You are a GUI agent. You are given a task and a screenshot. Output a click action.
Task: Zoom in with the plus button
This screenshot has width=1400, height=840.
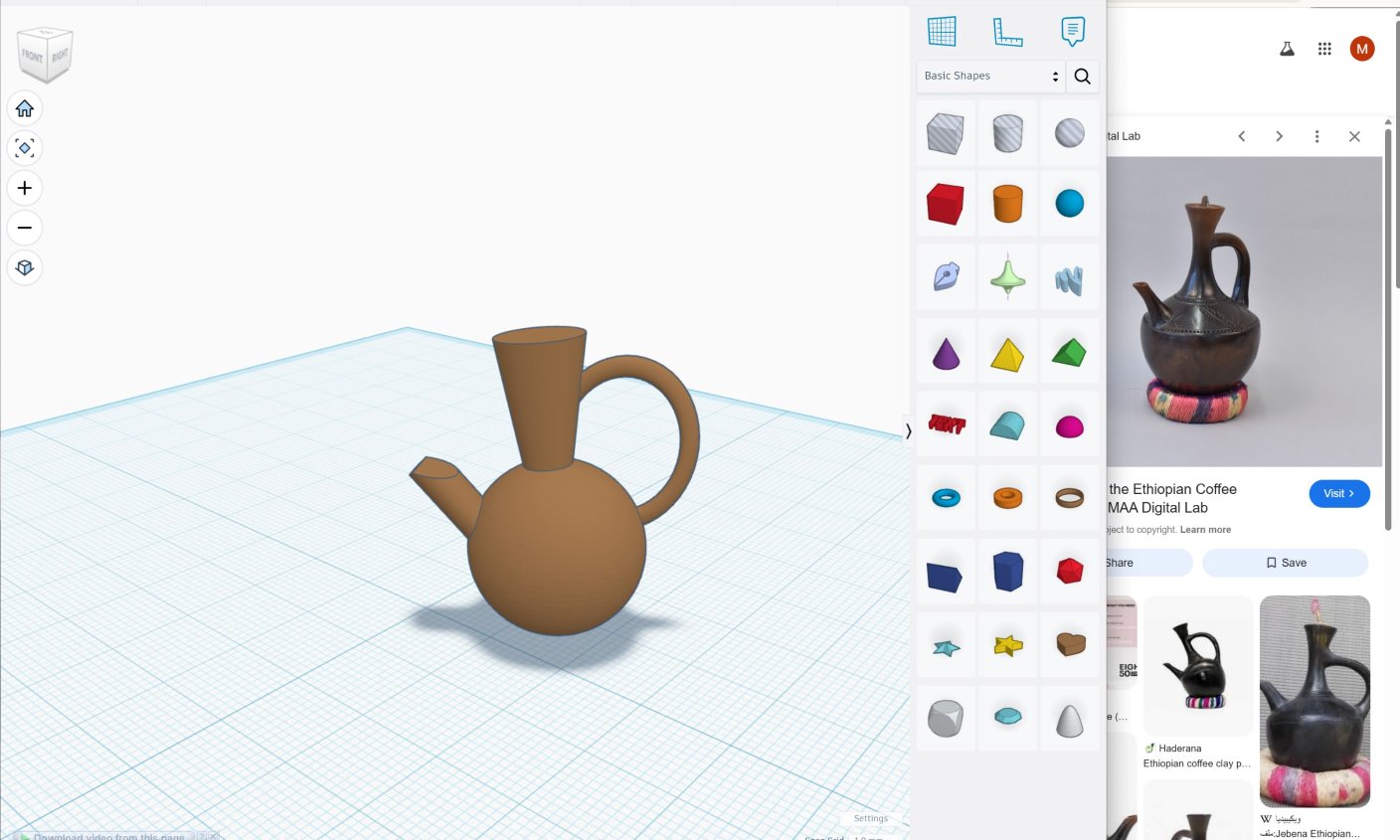[25, 188]
